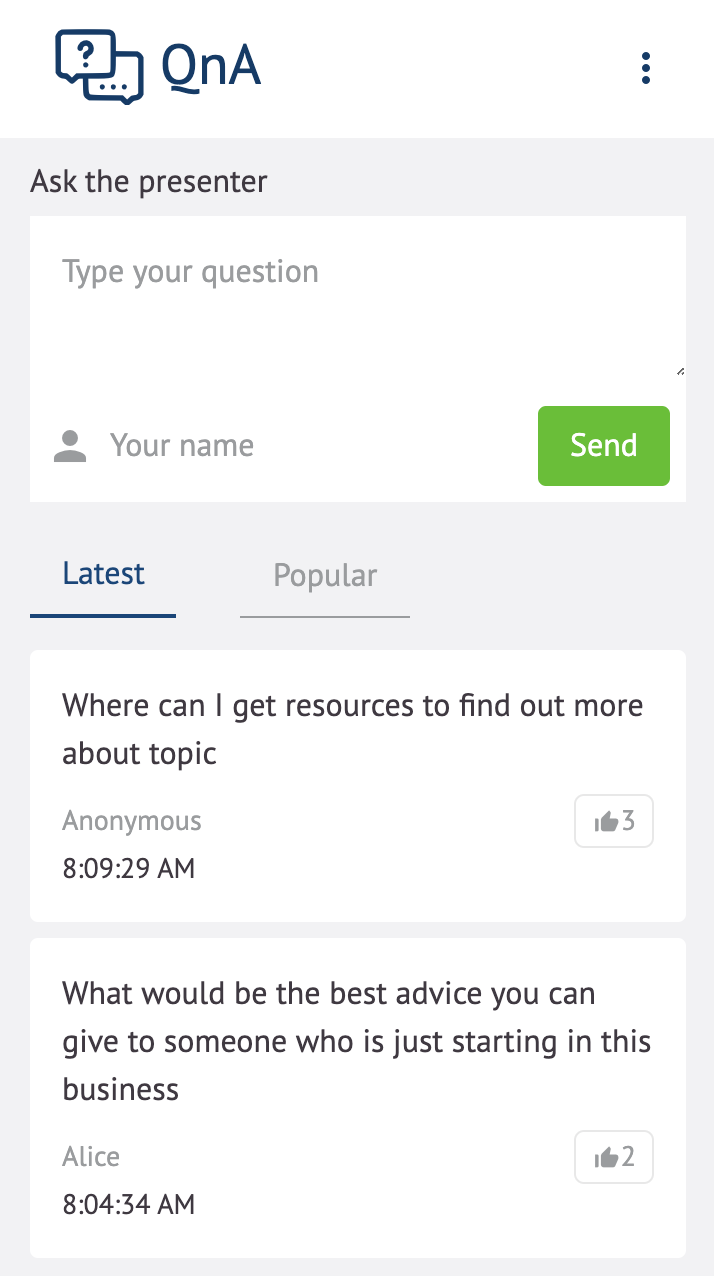Click the timestamp 8:09:29 AM
Screen dimensions: 714x1276
click(128, 868)
